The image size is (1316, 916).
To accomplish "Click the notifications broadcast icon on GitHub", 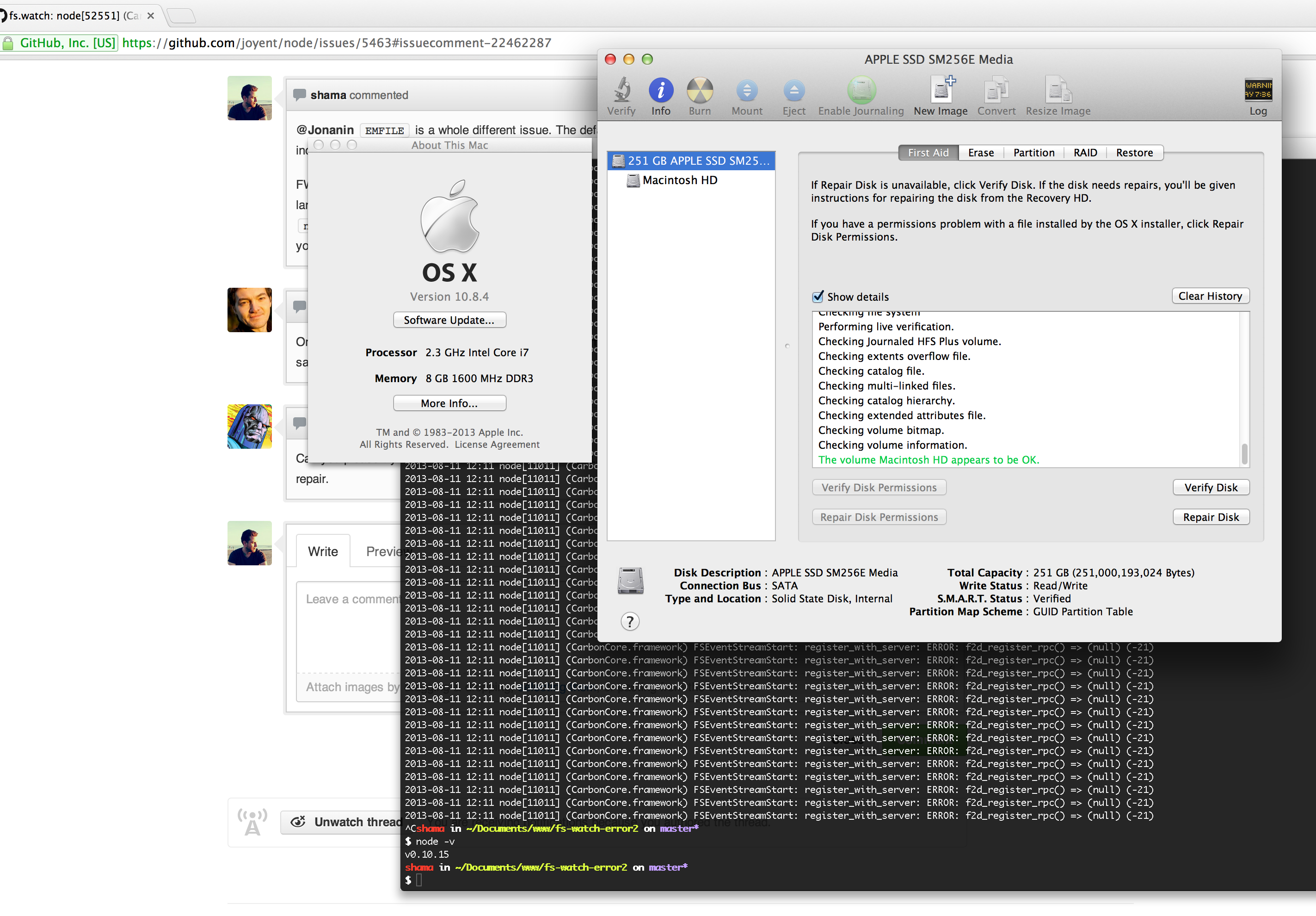I will pyautogui.click(x=252, y=822).
